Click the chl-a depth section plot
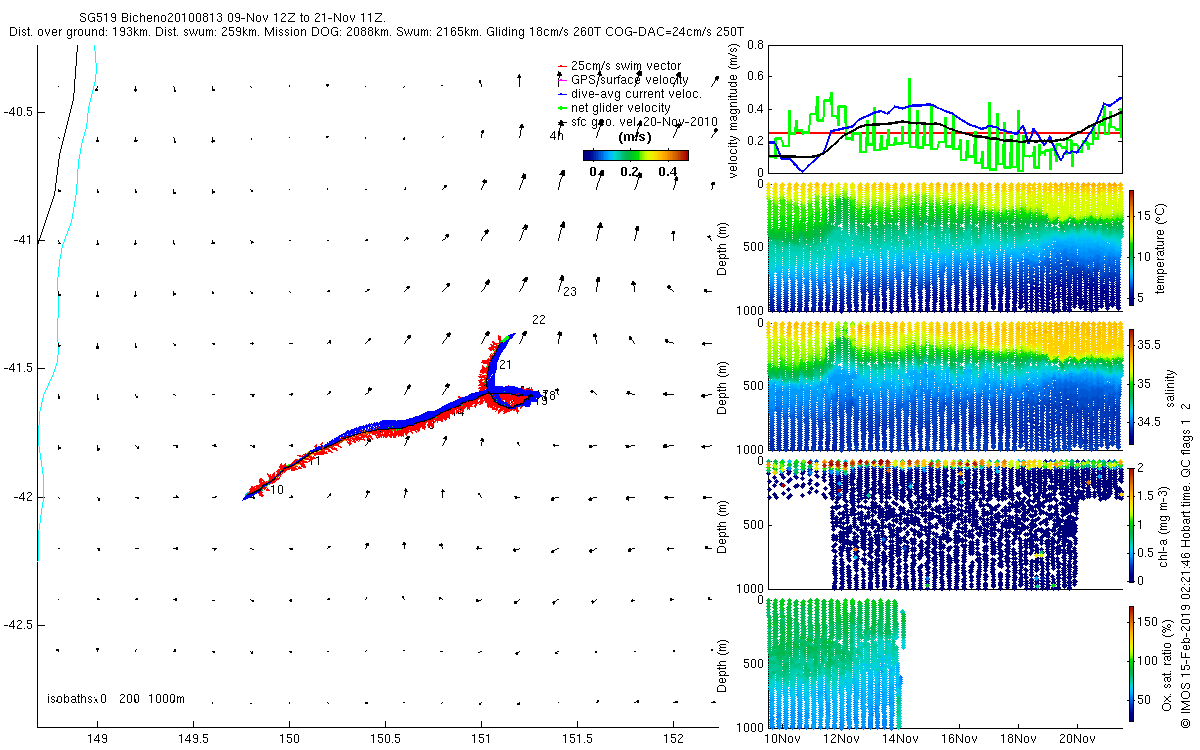1200x750 pixels. pyautogui.click(x=944, y=524)
